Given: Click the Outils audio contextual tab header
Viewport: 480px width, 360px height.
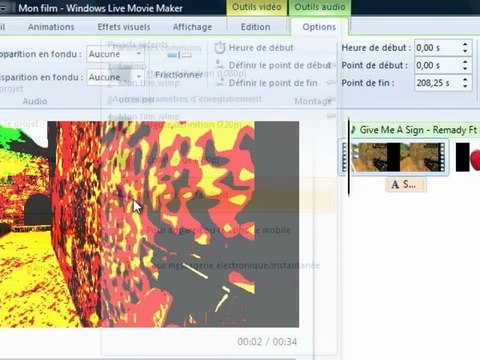Looking at the screenshot, I should 320,7.
